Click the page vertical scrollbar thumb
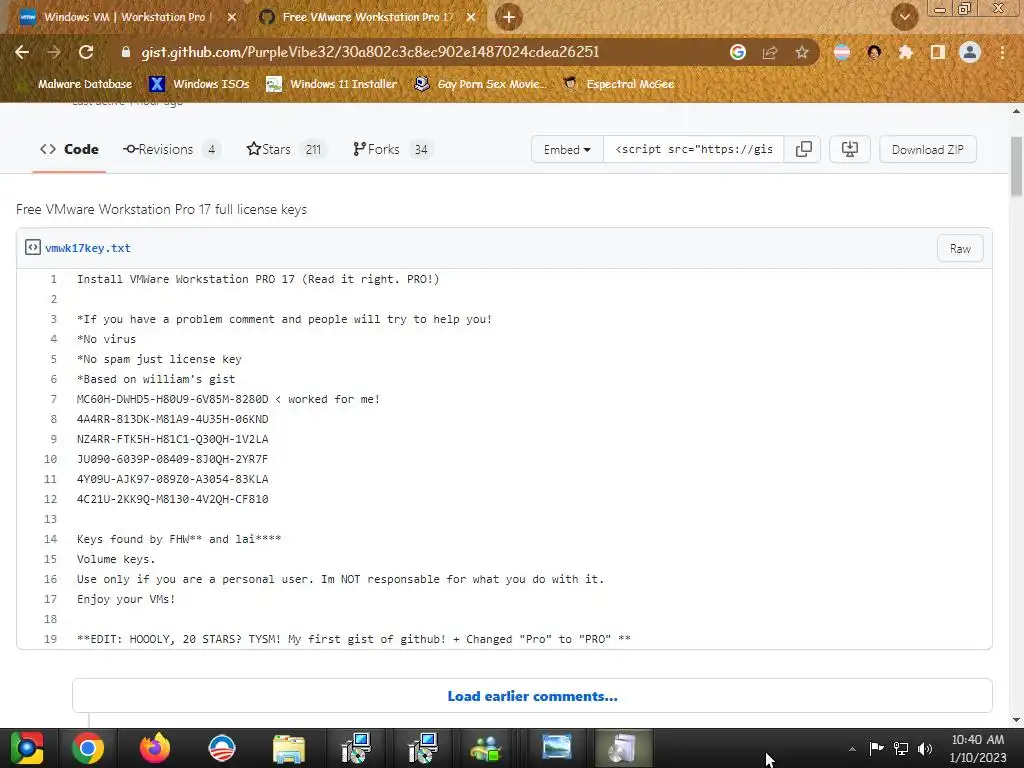 [x=1017, y=166]
